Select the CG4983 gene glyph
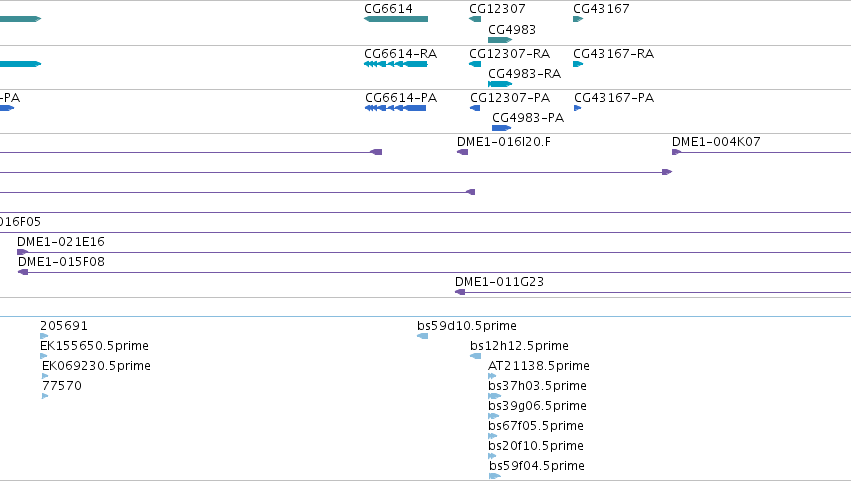851x481 pixels. coord(500,40)
